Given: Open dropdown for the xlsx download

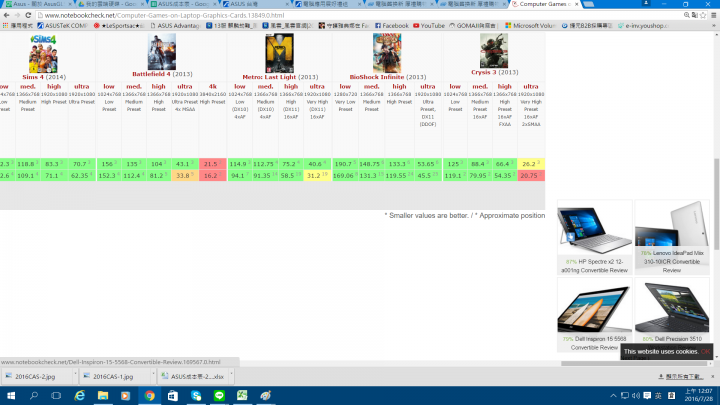Looking at the screenshot, I should click(x=231, y=376).
